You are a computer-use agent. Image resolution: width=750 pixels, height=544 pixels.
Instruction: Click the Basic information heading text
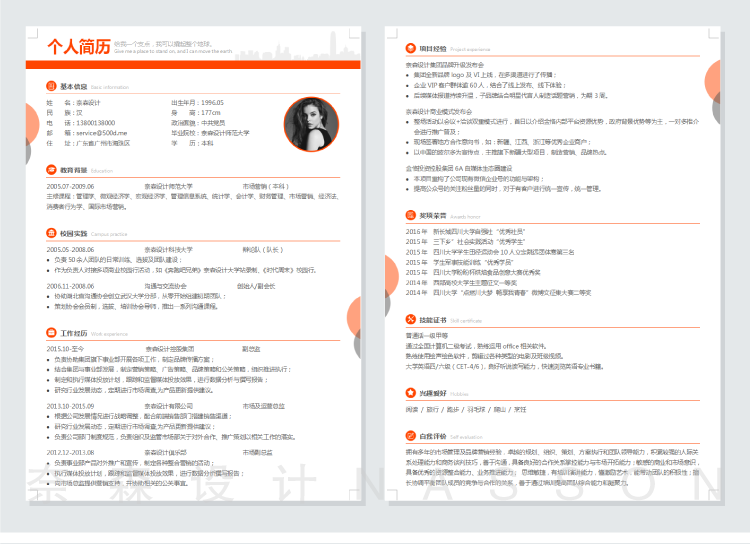110,88
